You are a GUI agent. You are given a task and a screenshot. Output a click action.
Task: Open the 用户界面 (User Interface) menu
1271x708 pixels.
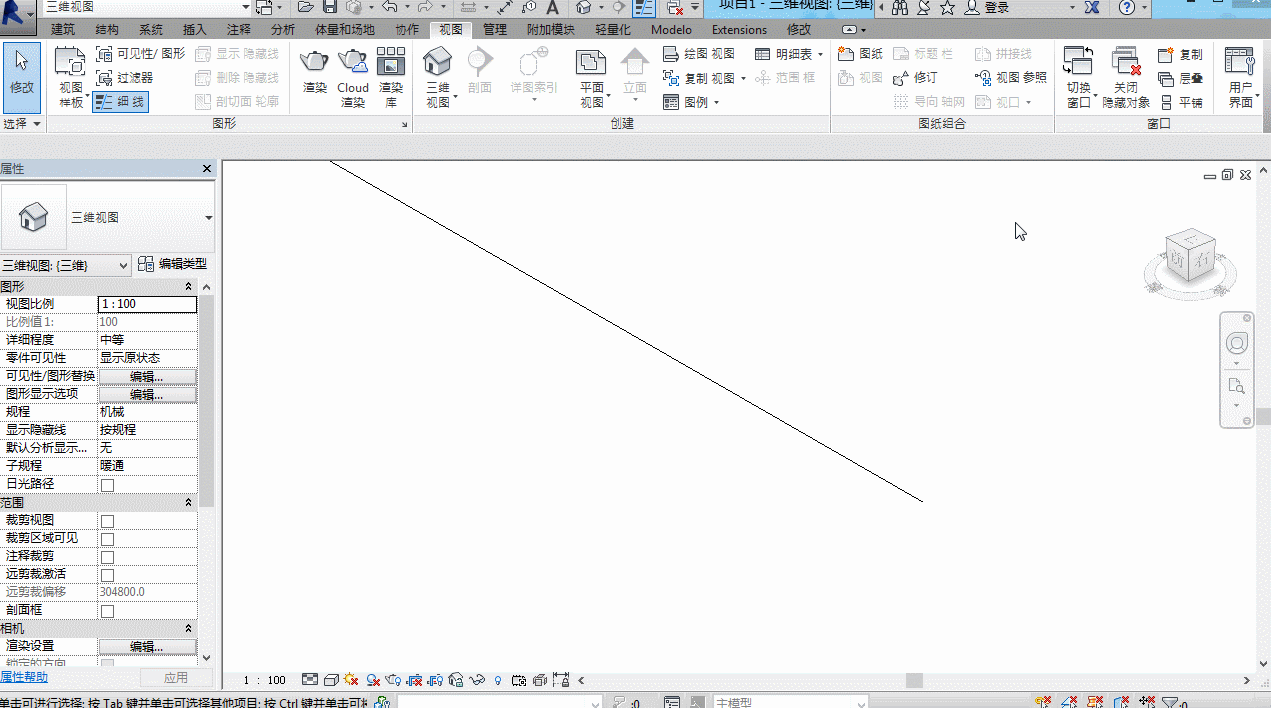tap(1240, 77)
